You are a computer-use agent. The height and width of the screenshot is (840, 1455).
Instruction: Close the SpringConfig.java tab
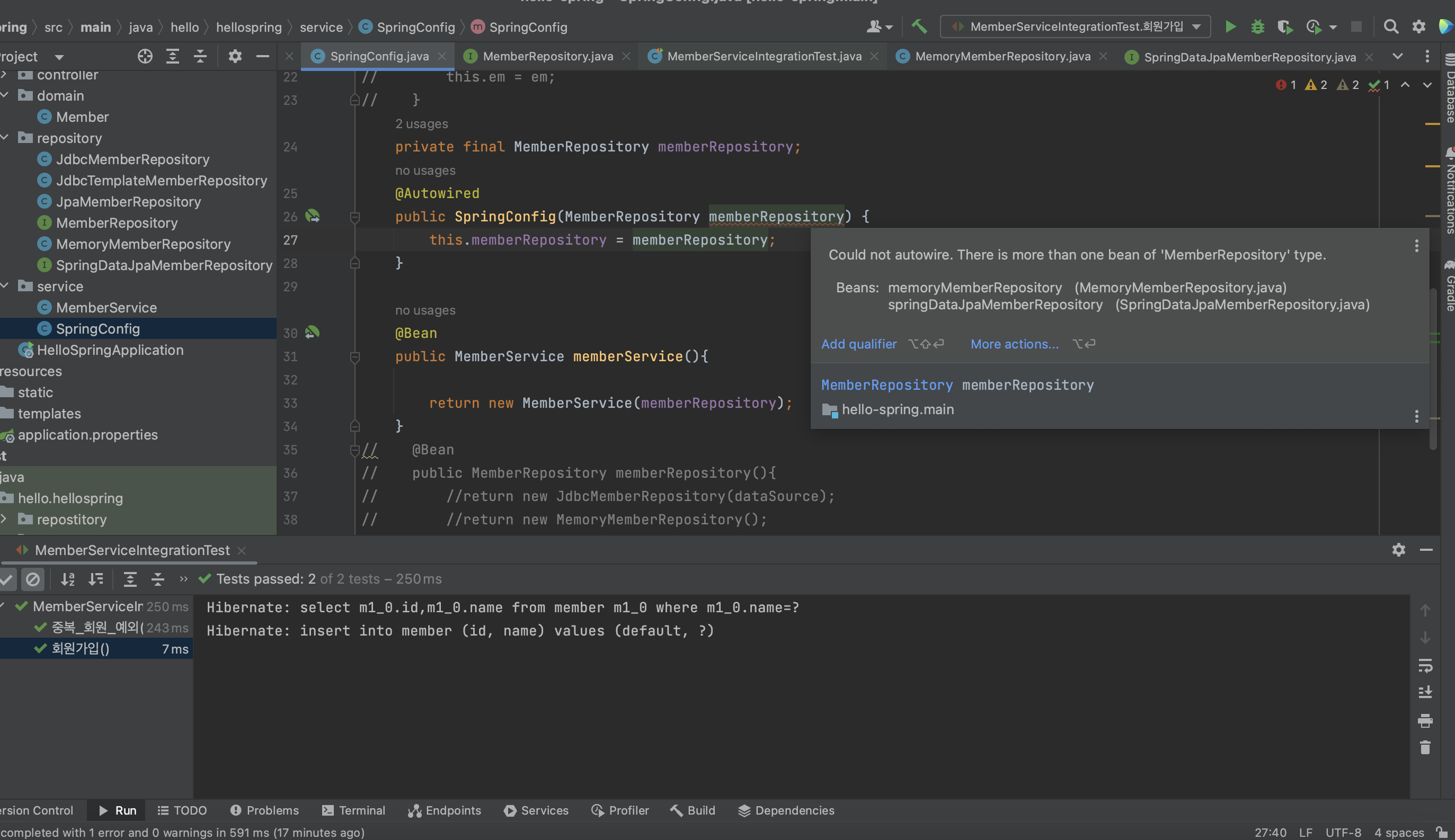pos(441,56)
